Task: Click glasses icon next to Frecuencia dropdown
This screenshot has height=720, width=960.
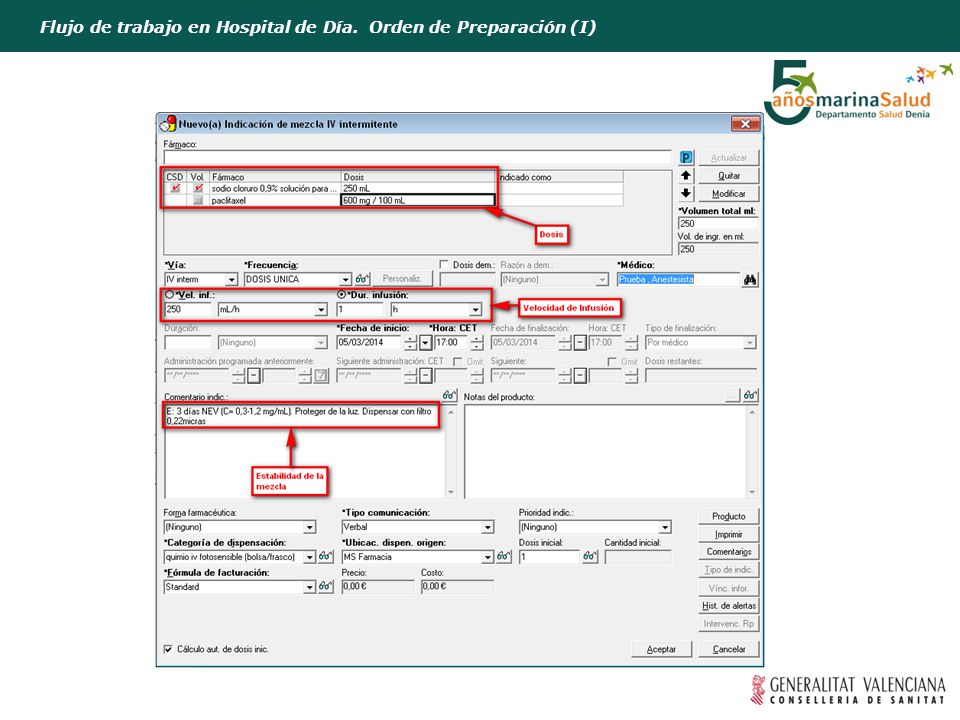Action: tap(362, 279)
